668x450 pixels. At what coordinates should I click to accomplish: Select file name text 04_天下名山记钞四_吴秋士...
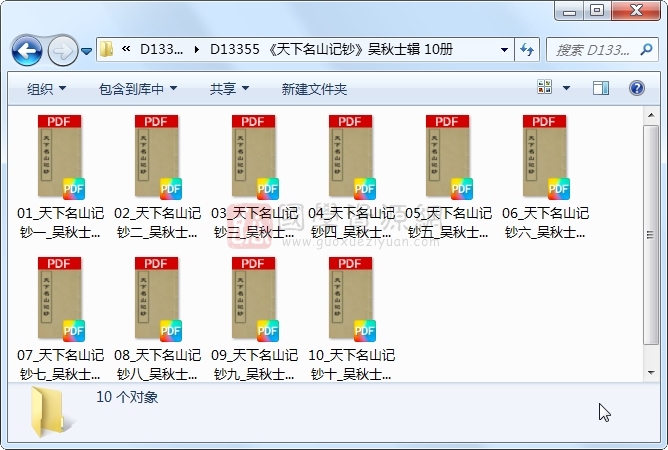point(352,222)
